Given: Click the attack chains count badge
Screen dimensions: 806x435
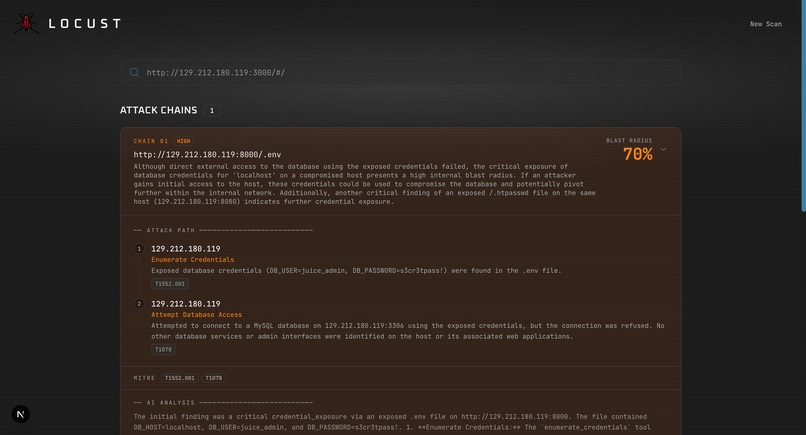Looking at the screenshot, I should (x=212, y=111).
